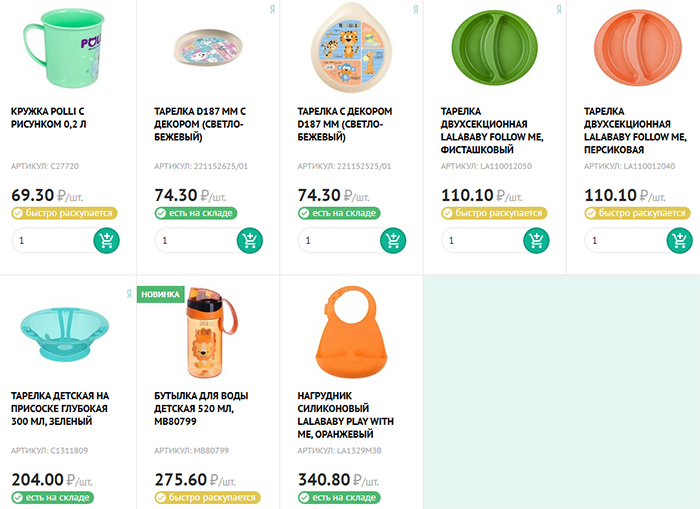Click the green mug product image
This screenshot has height=509, width=700.
[64, 48]
